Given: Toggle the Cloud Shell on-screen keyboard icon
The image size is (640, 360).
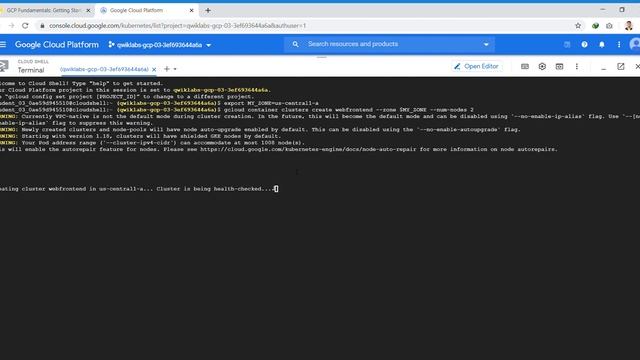Looking at the screenshot, I should coord(525,66).
